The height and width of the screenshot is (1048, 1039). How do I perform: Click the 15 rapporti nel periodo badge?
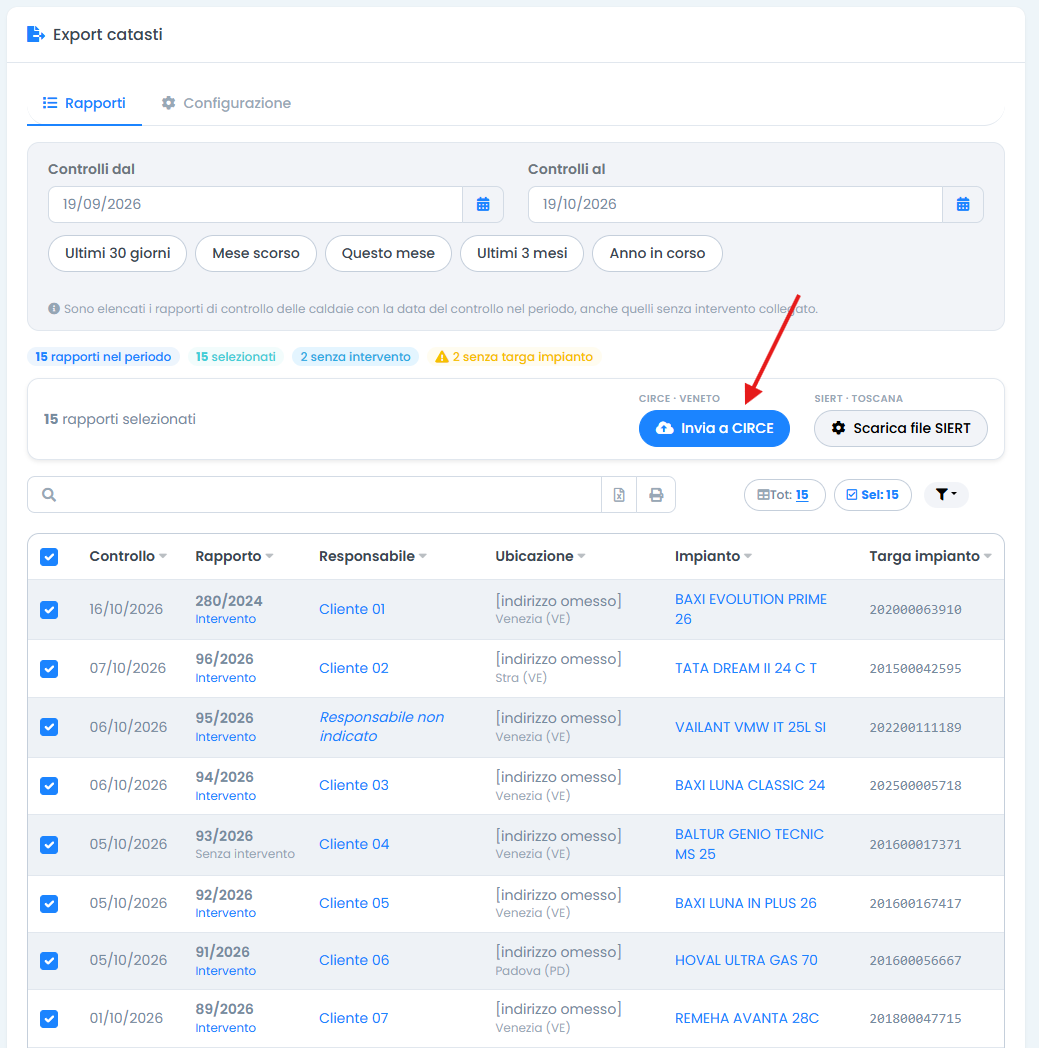pos(103,357)
